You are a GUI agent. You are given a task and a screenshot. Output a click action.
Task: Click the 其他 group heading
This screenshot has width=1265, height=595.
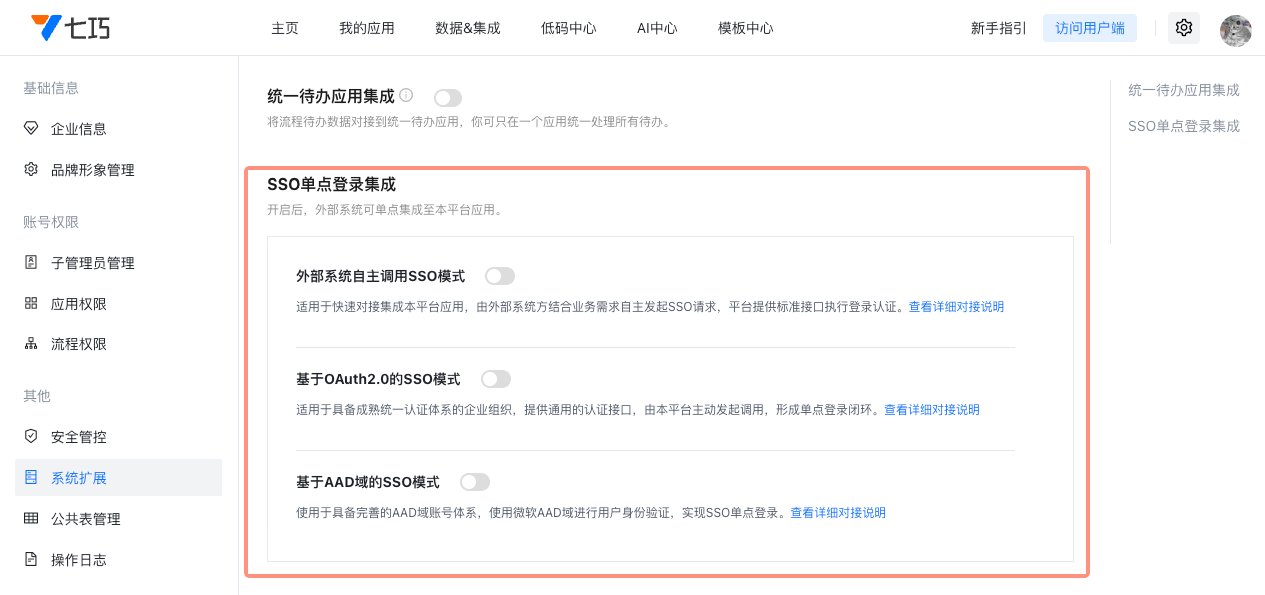[37, 396]
